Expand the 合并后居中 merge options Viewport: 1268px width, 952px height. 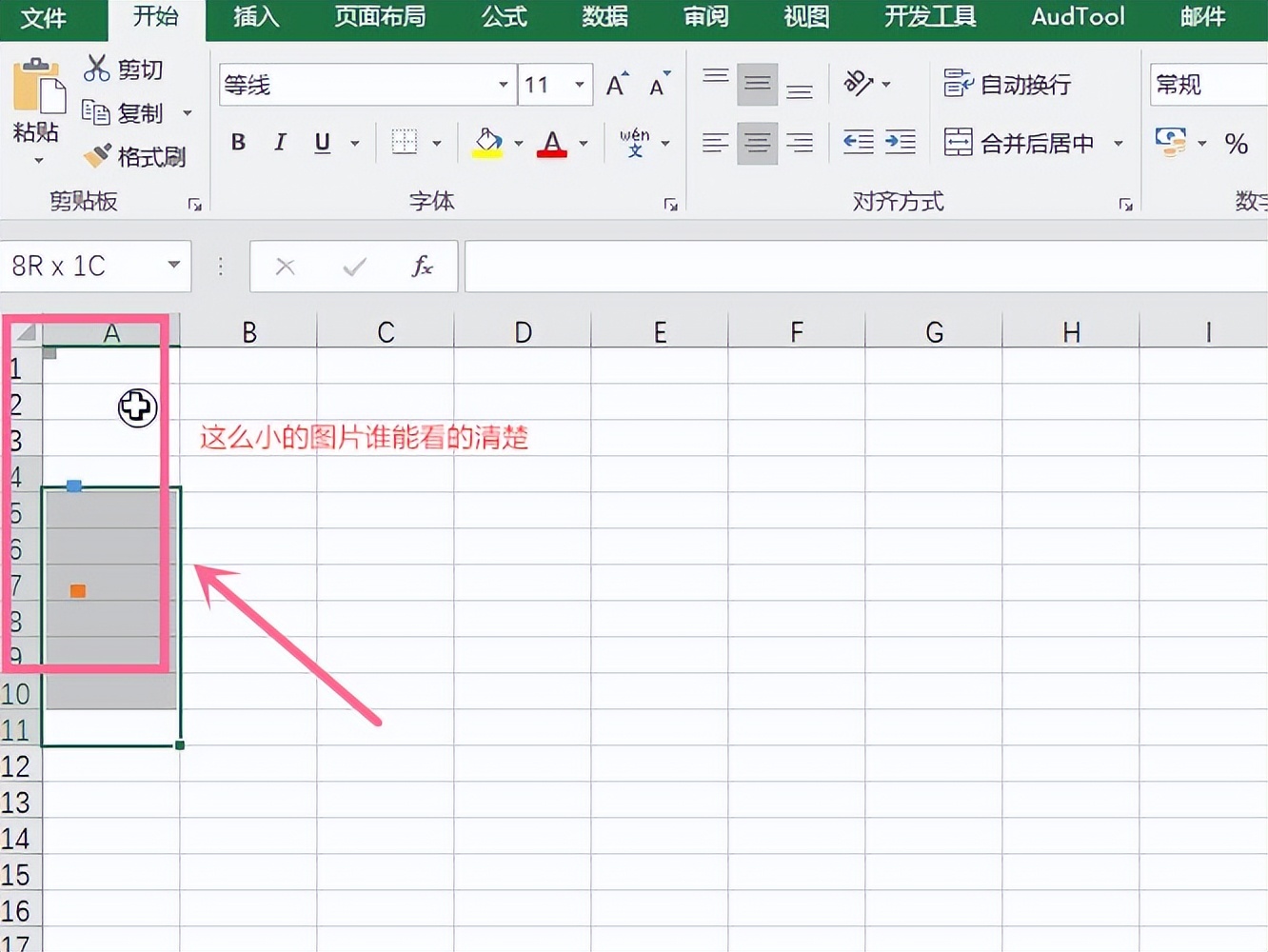click(1119, 143)
